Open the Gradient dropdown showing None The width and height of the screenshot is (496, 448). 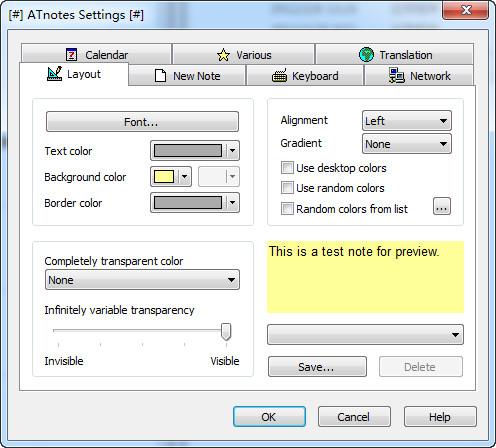[x=407, y=144]
